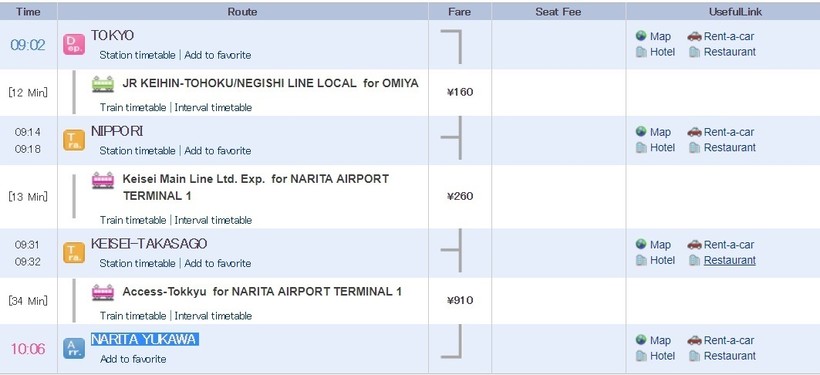Click pink train icon for Keisei Main Line

point(103,180)
